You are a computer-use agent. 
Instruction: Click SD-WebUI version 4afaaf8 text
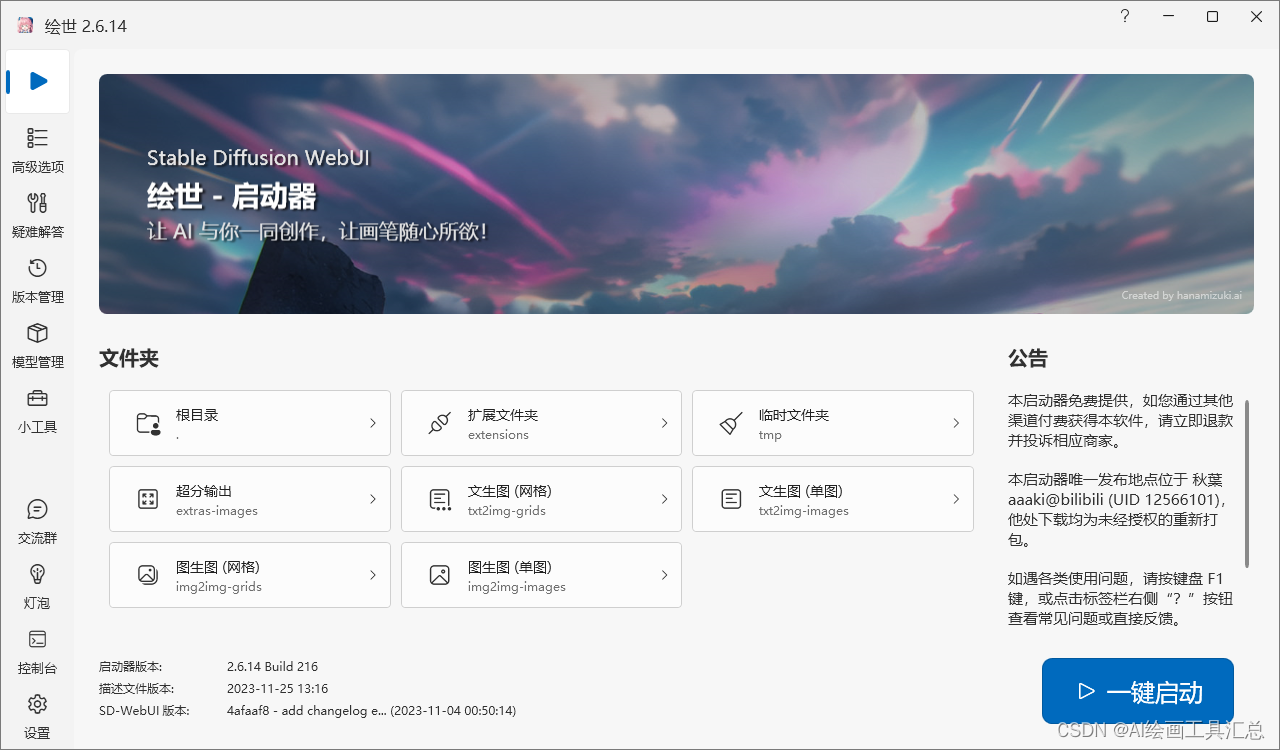coord(371,710)
